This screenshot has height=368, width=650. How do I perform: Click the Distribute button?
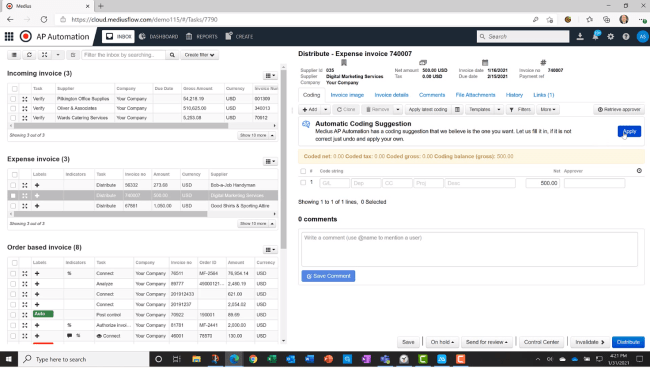pos(628,342)
